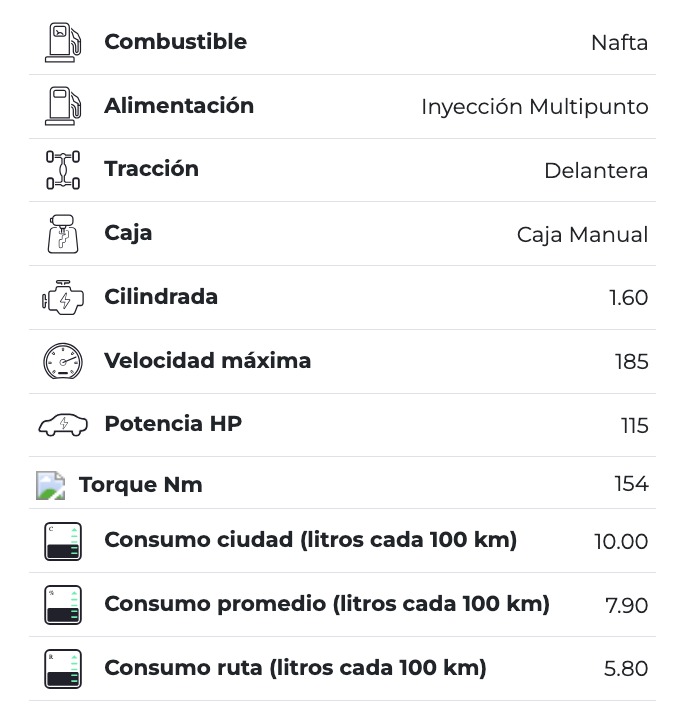698x726 pixels.
Task: Click the Torque Nm label
Action: point(141,485)
